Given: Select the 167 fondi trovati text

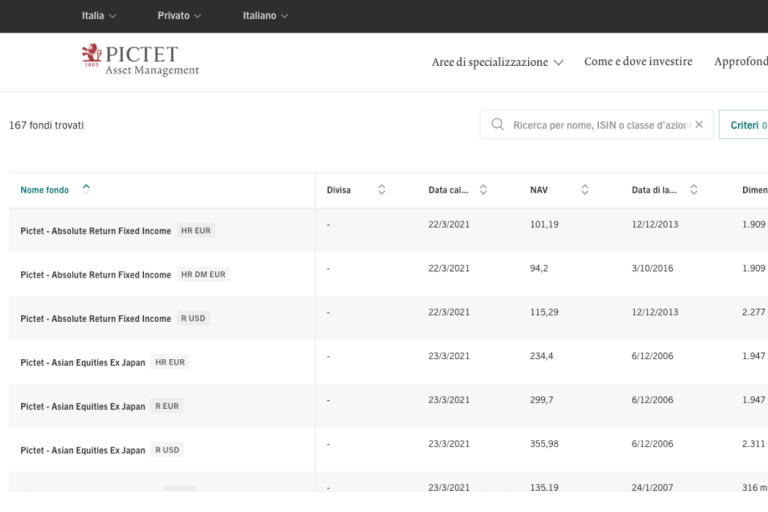Looking at the screenshot, I should [x=47, y=125].
